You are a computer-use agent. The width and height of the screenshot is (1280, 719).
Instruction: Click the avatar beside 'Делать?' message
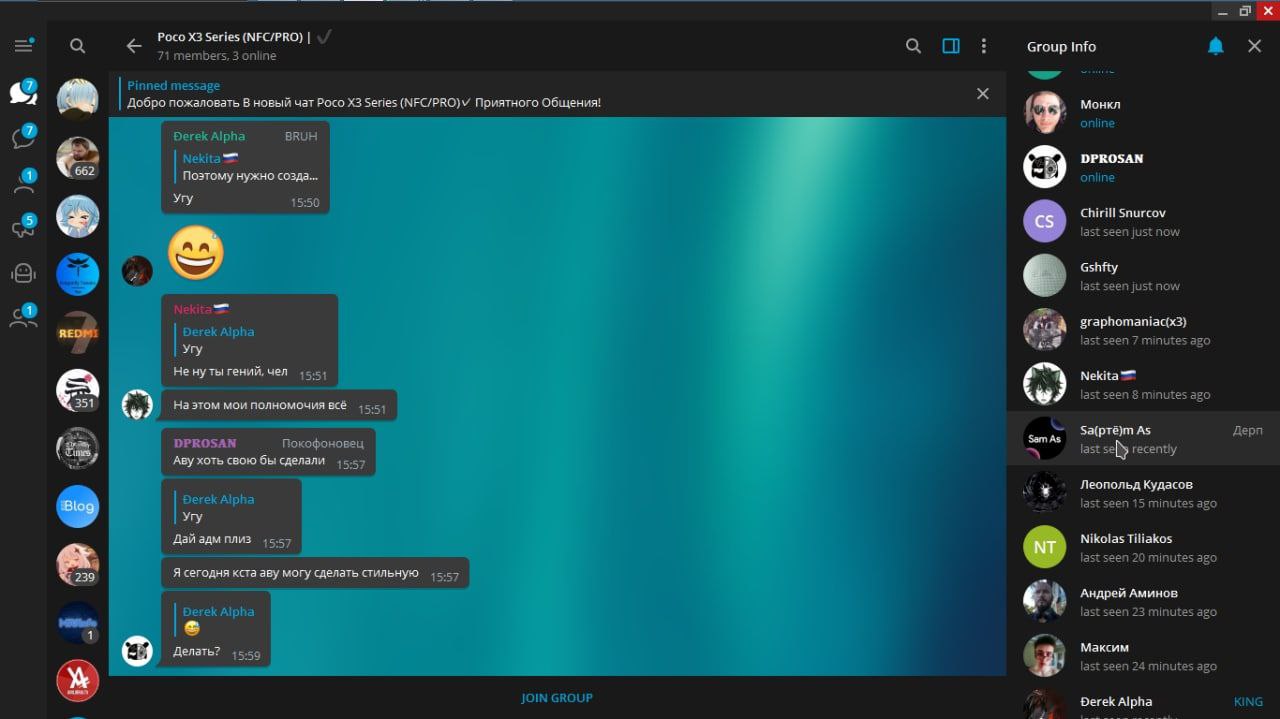point(137,651)
